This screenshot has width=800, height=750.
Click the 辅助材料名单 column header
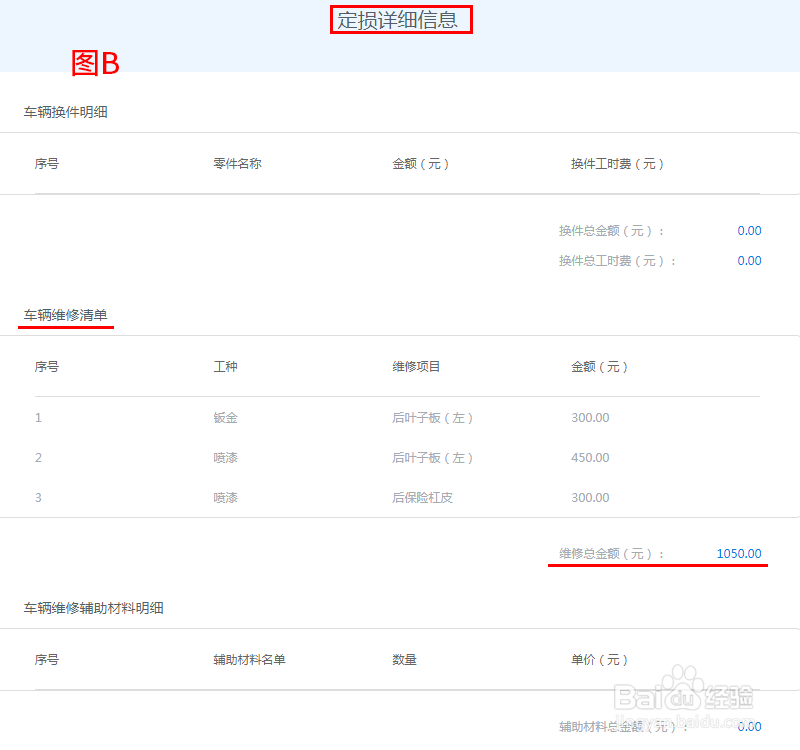click(249, 660)
